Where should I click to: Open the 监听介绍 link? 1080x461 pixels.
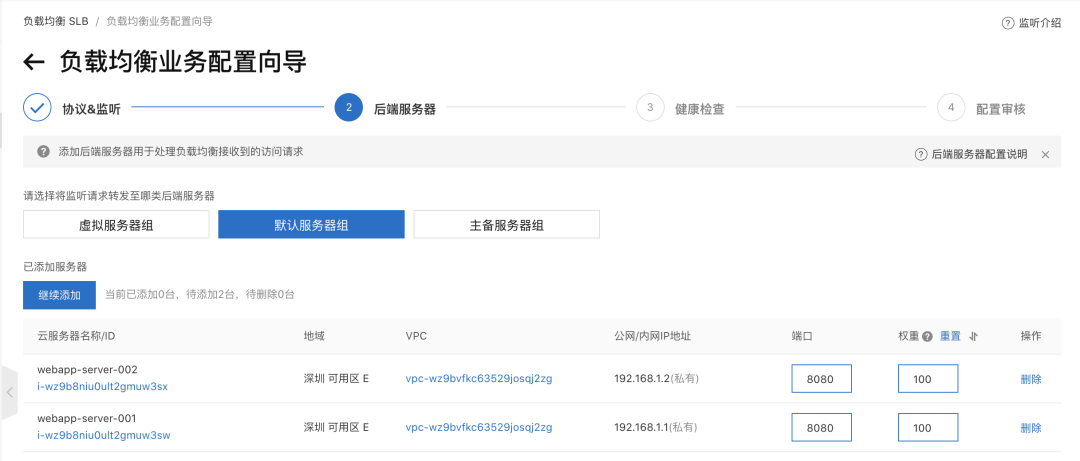[1040, 23]
